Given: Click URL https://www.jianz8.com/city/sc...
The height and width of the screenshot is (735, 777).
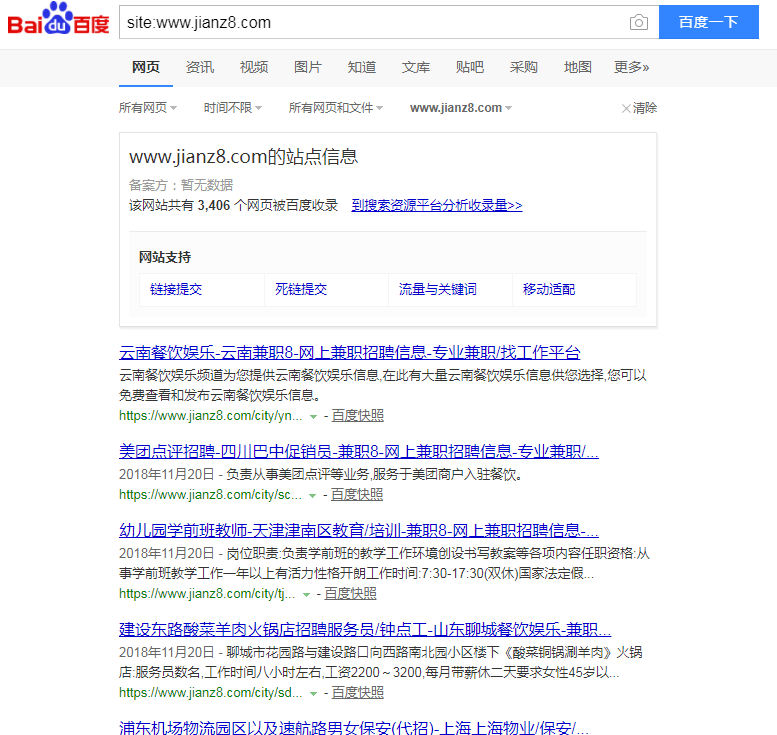Looking at the screenshot, I should pyautogui.click(x=210, y=495).
